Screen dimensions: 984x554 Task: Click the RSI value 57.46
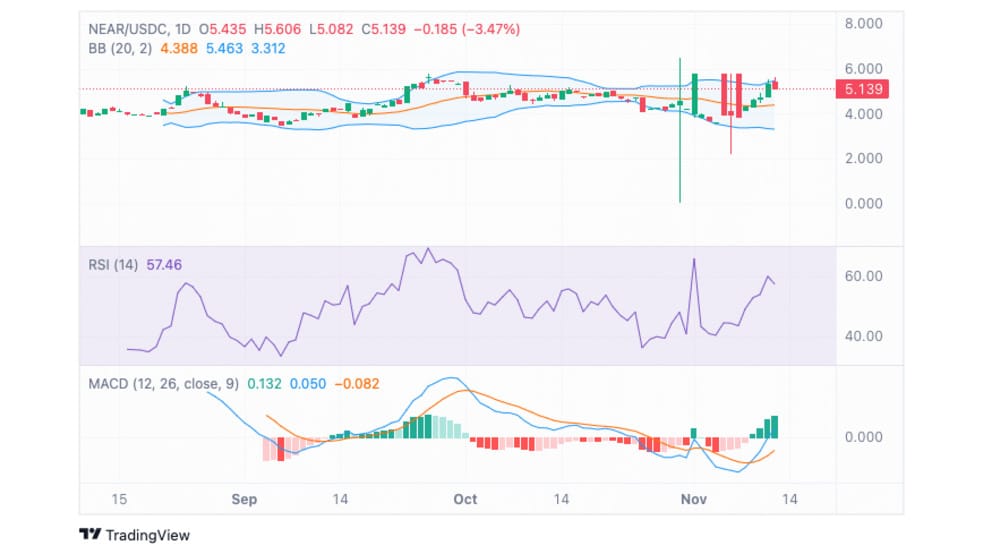tap(164, 265)
